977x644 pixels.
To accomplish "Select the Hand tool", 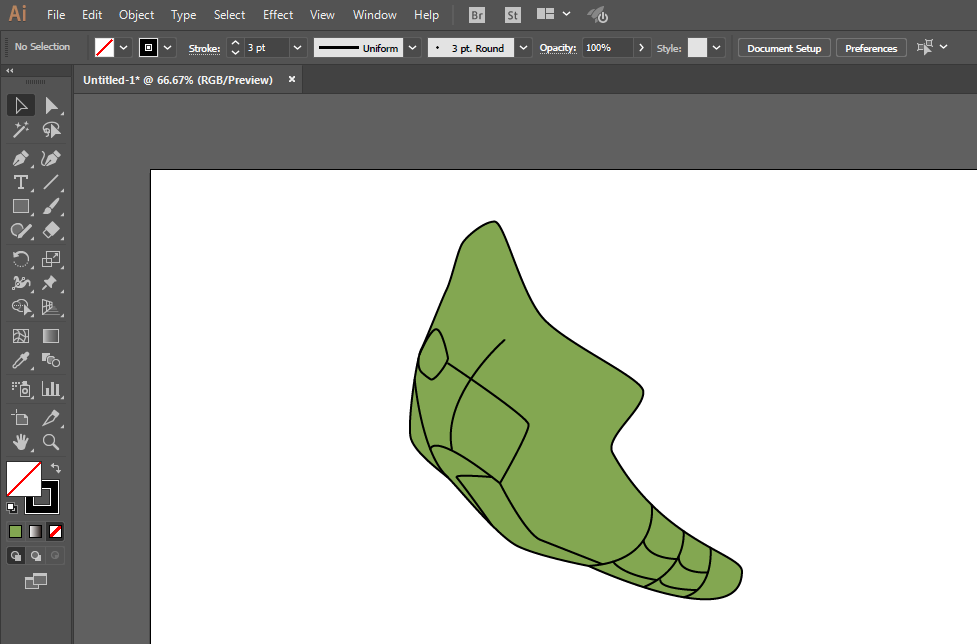I will pyautogui.click(x=20, y=441).
